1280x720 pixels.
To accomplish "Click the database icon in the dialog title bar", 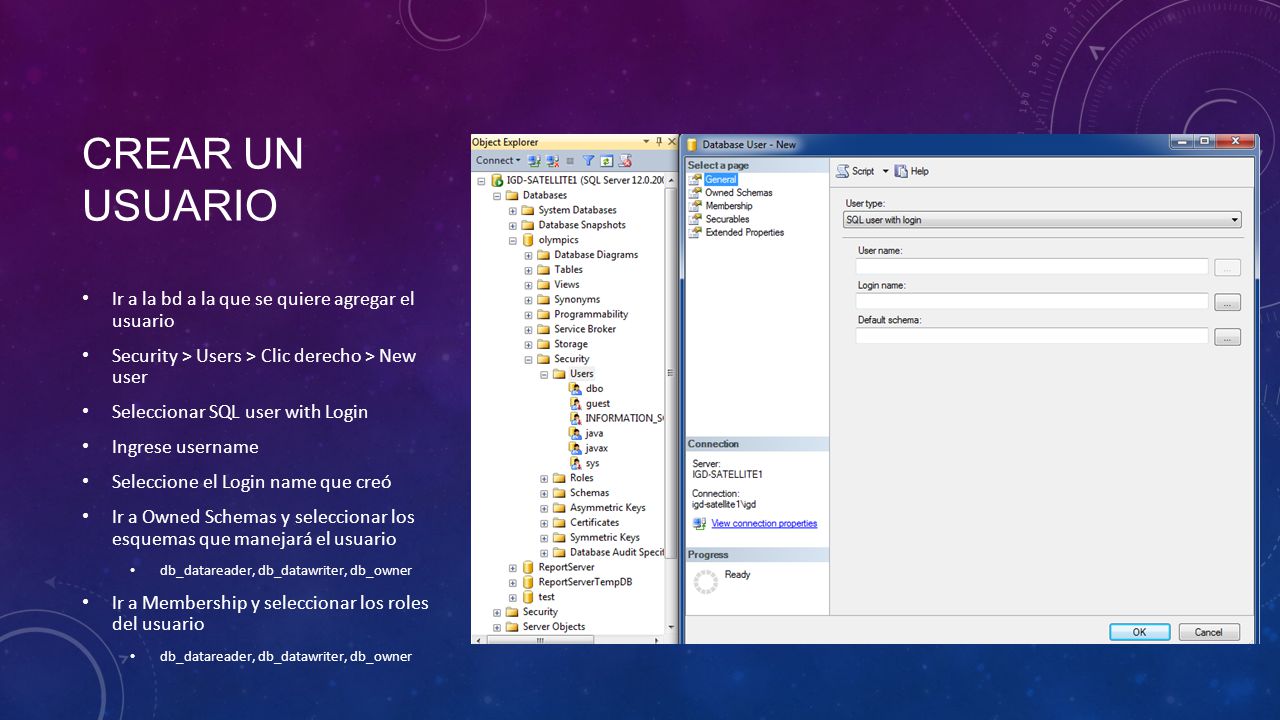I will coord(692,145).
